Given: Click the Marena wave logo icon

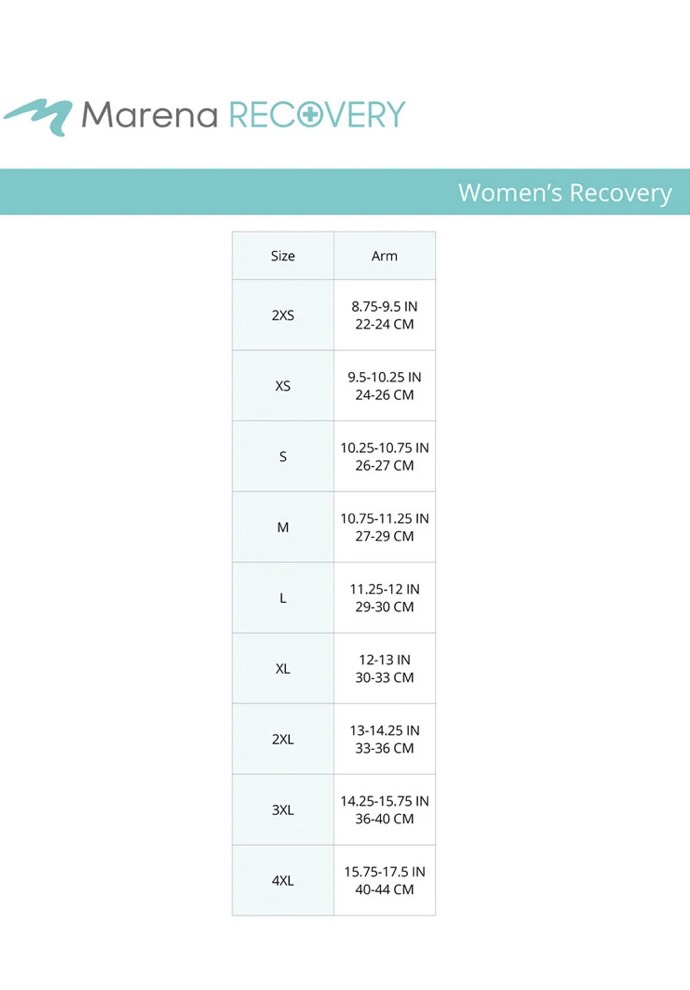Looking at the screenshot, I should click(38, 116).
